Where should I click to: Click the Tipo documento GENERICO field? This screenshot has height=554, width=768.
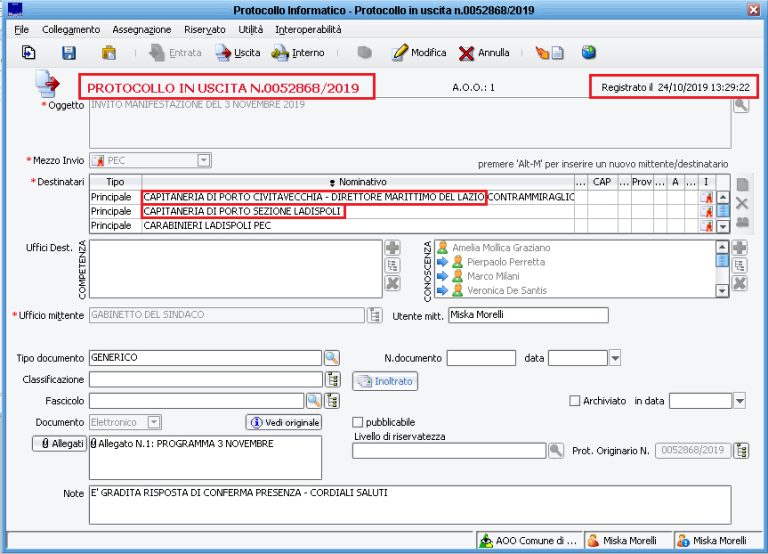pos(205,358)
